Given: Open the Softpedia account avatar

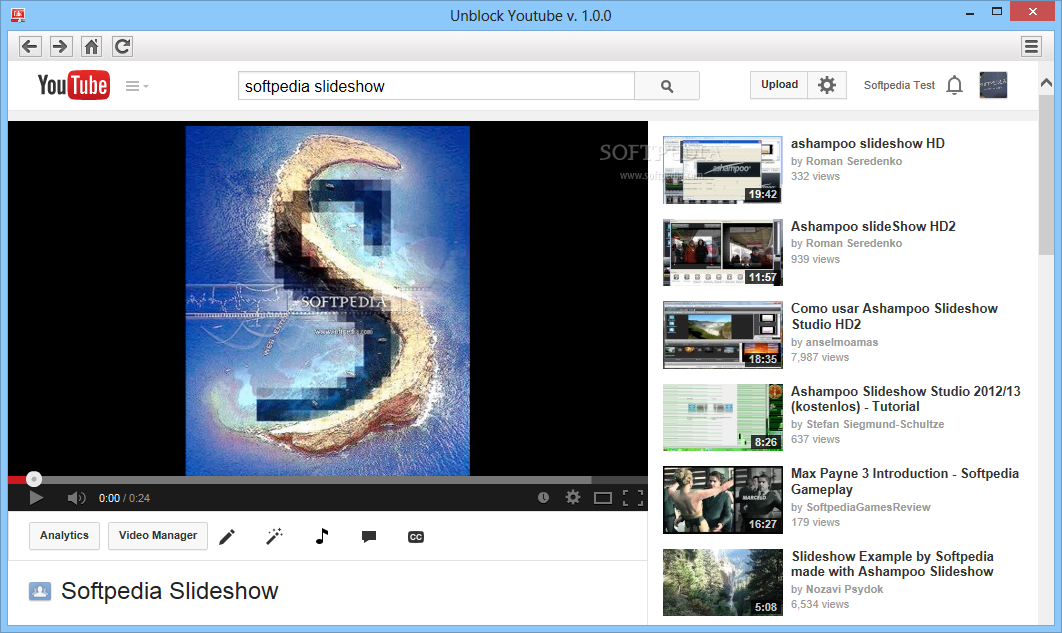Looking at the screenshot, I should 993,85.
